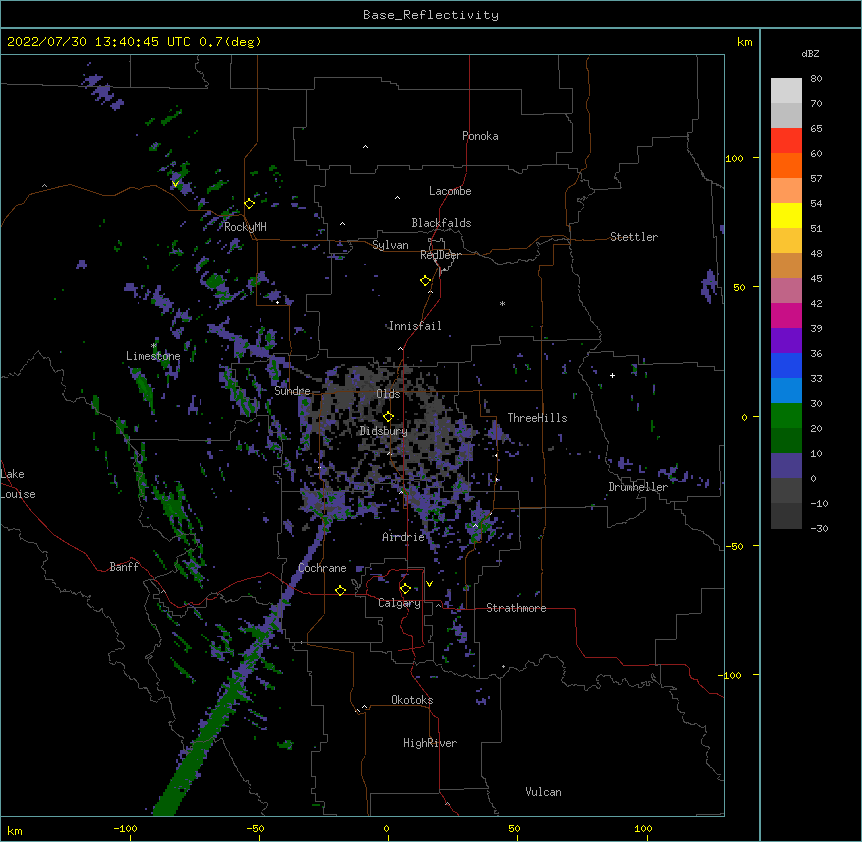Click the Strathmore label
Screen dimensions: 862x842
tap(516, 608)
